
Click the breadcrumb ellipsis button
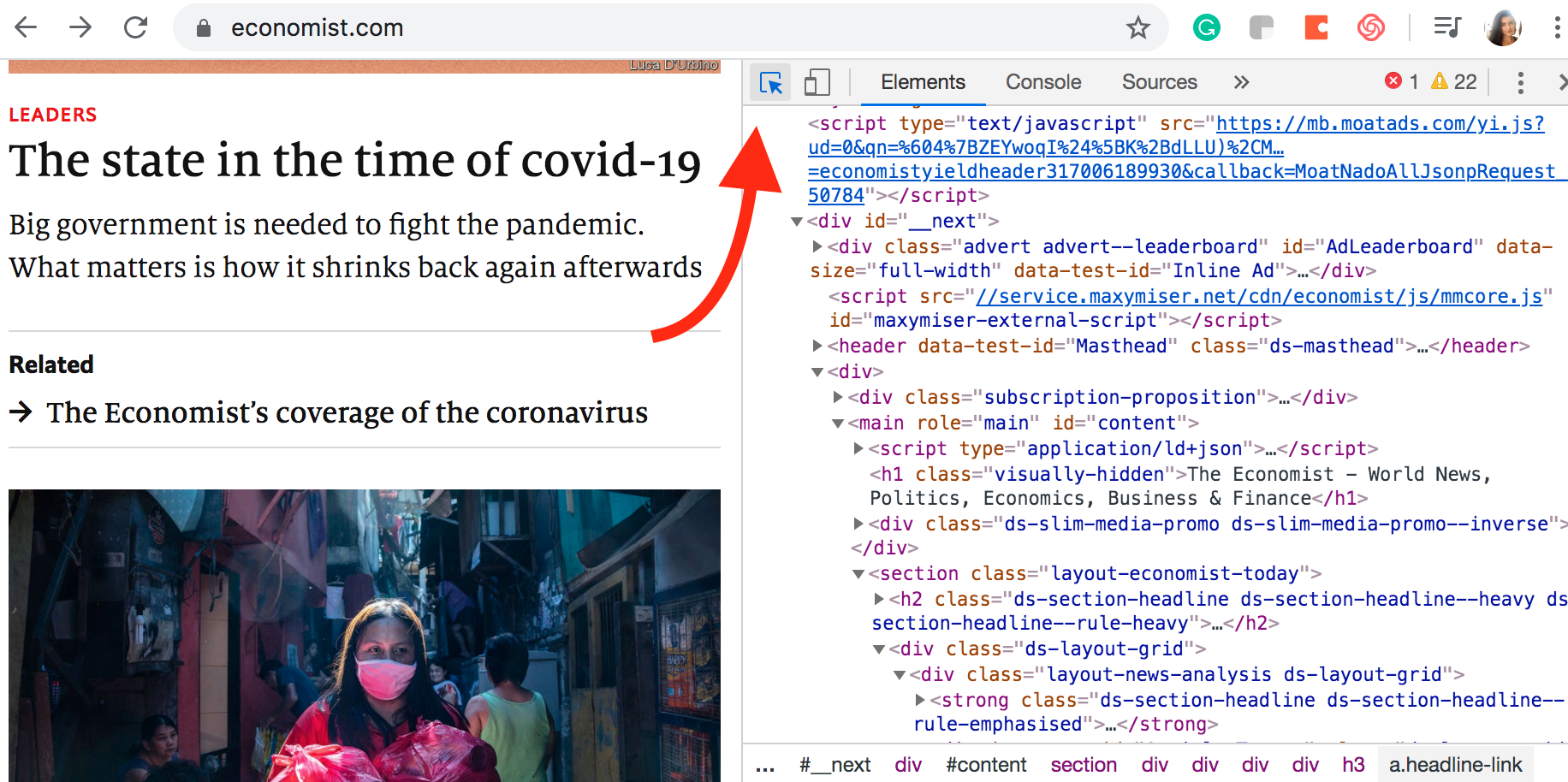point(765,765)
